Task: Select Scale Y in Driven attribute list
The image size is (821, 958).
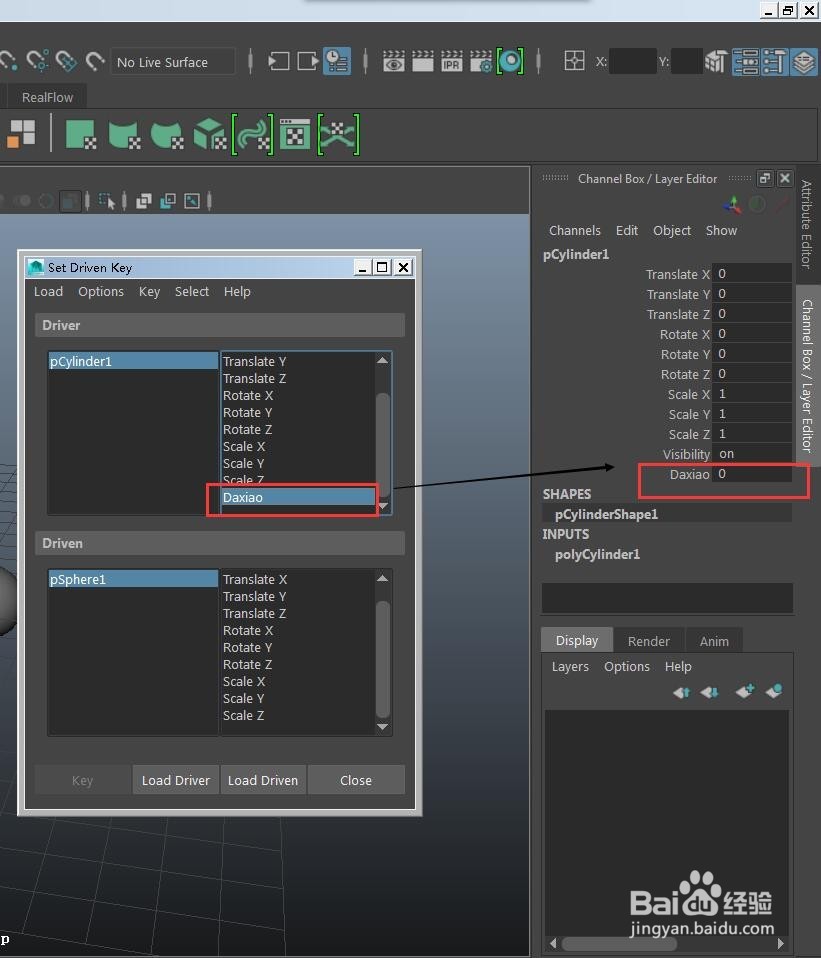Action: tap(298, 698)
